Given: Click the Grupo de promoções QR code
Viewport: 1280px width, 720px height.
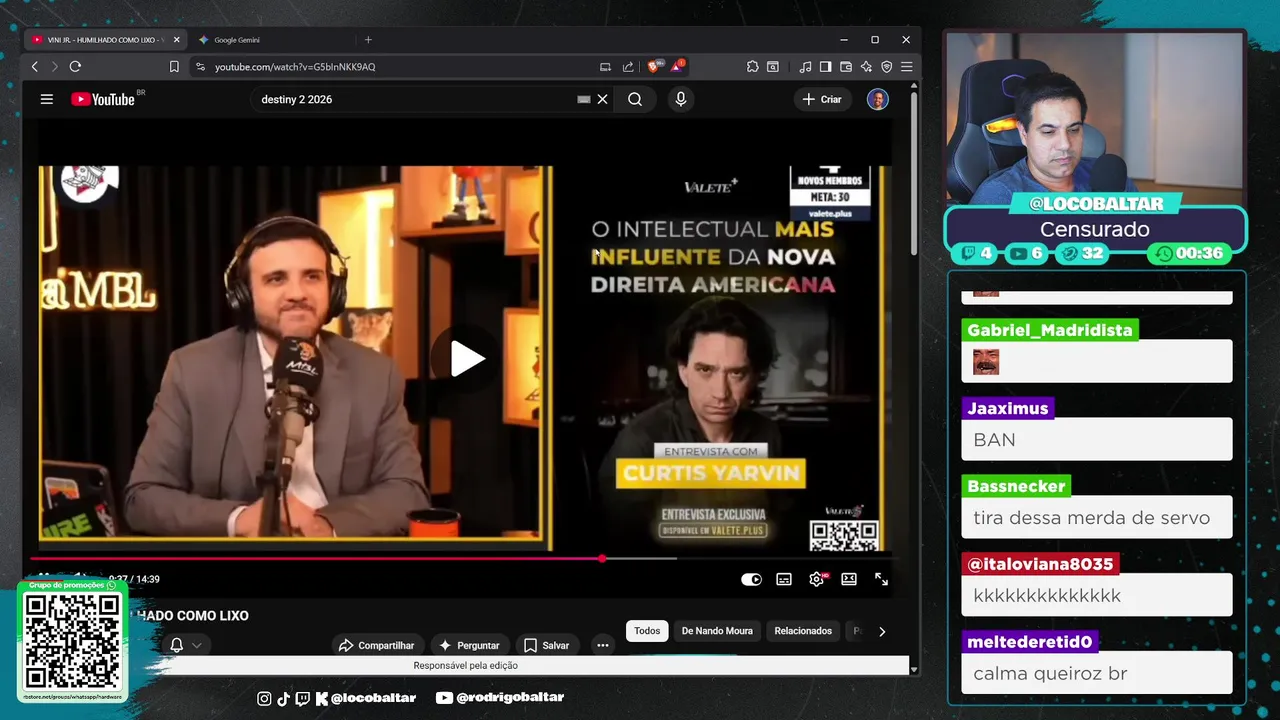Looking at the screenshot, I should click(x=72, y=641).
